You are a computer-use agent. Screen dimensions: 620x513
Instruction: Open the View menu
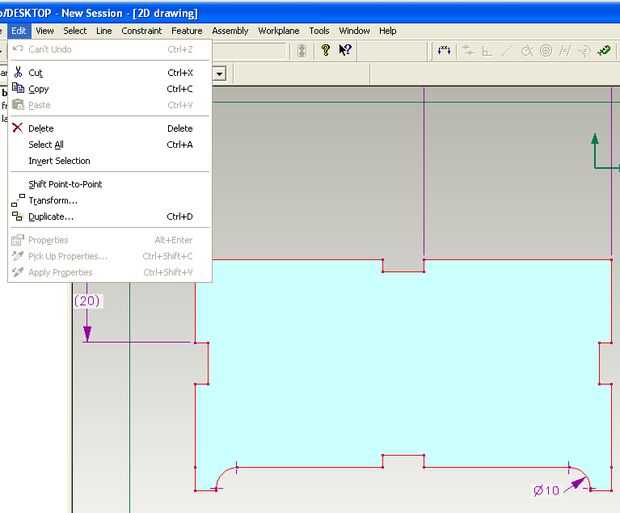[x=45, y=31]
